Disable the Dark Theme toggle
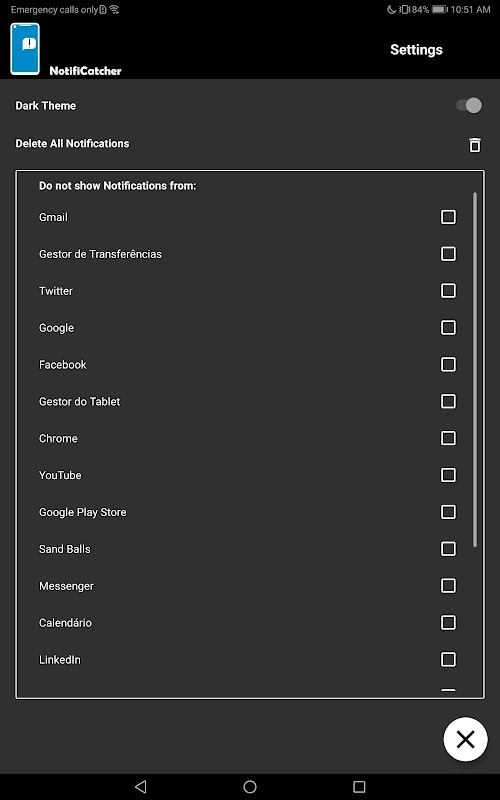The height and width of the screenshot is (800, 500). [x=469, y=106]
